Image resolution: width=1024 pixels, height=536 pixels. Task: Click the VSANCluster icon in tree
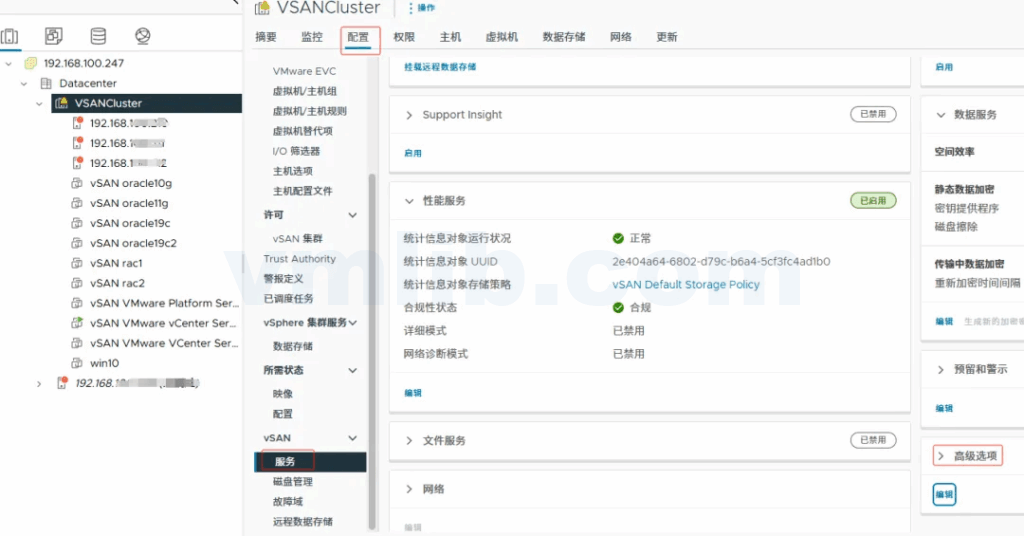[61, 103]
